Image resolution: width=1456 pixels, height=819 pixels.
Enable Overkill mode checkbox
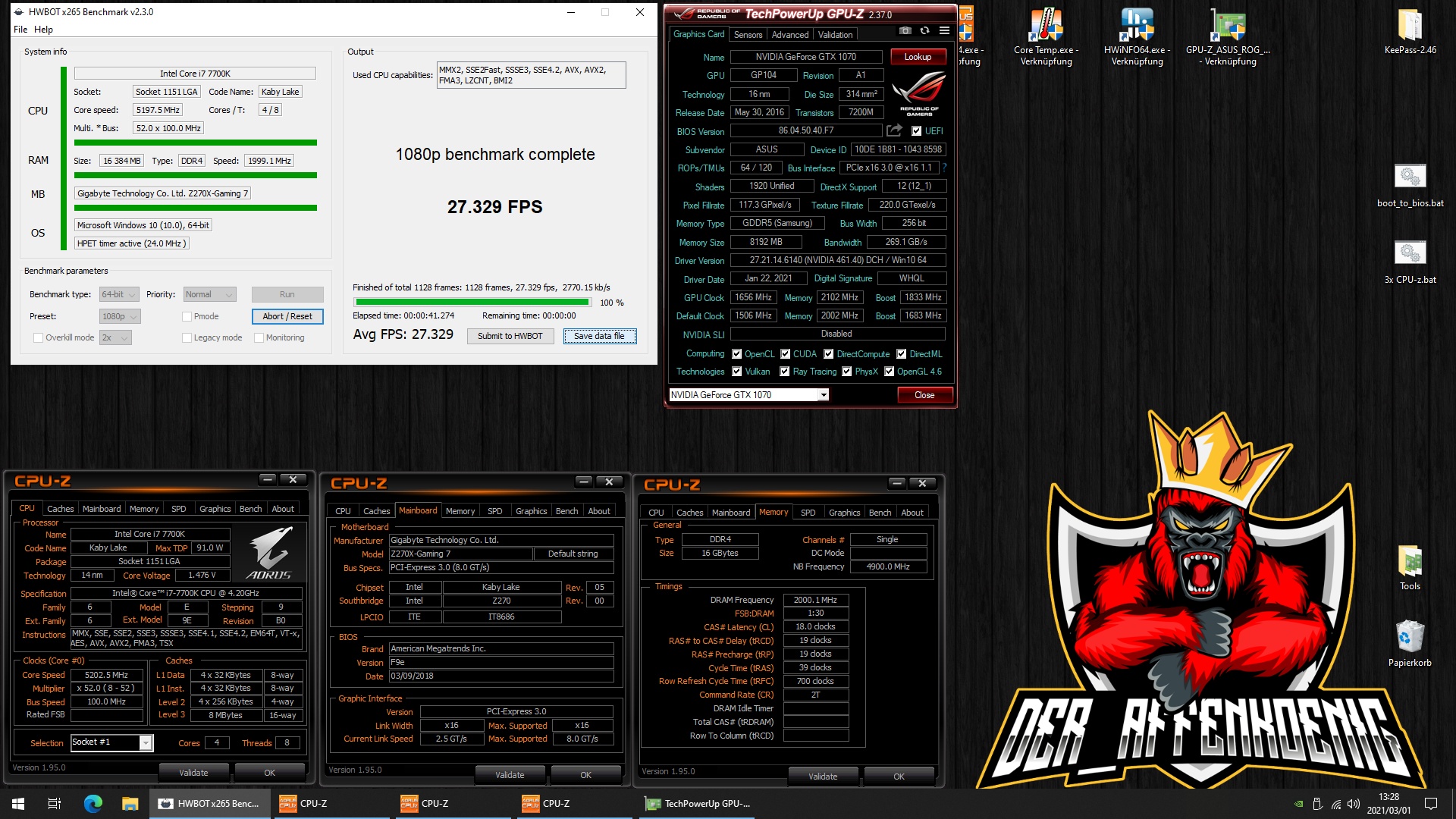(38, 337)
